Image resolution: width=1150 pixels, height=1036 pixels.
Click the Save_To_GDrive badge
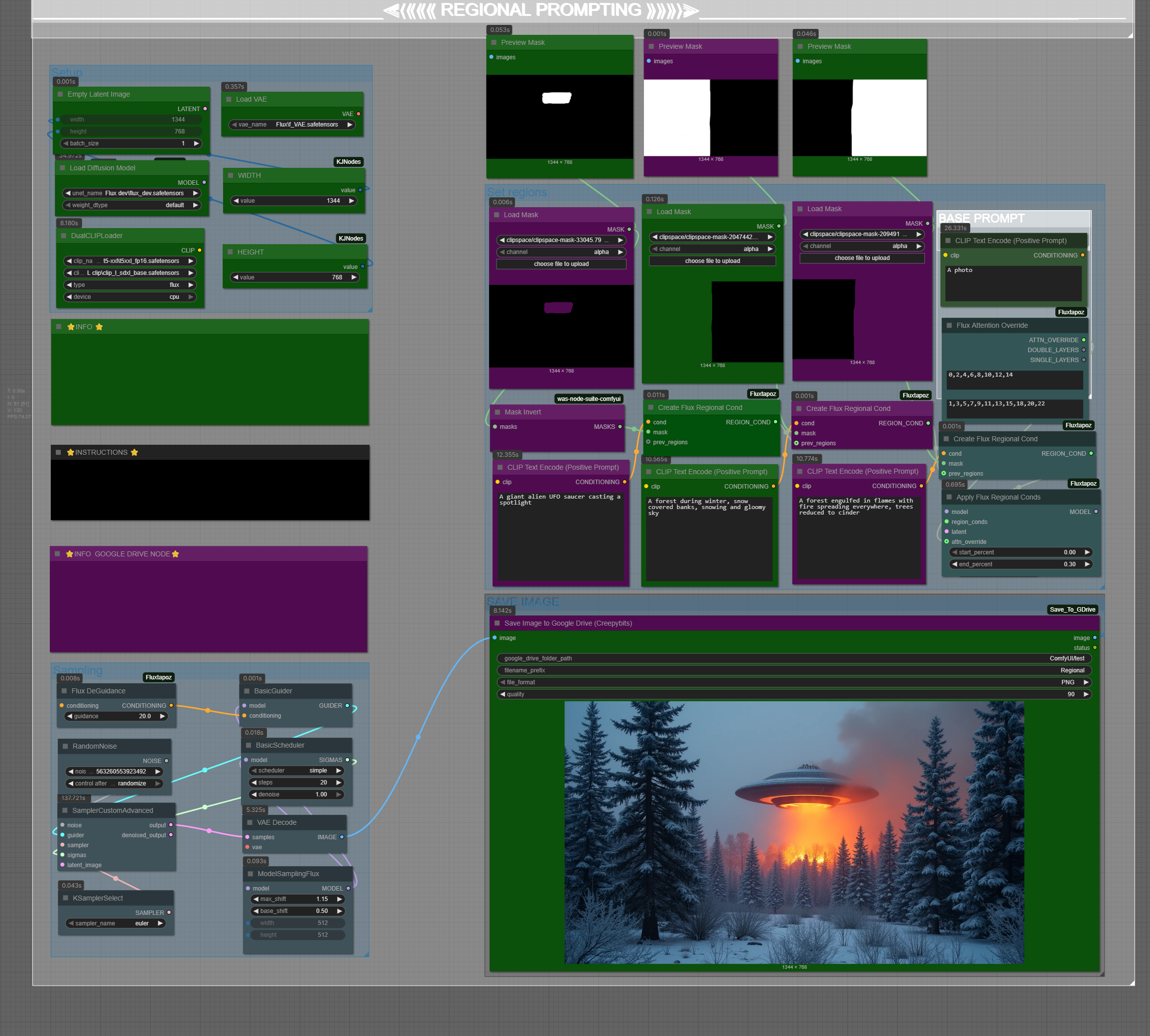(x=1073, y=610)
